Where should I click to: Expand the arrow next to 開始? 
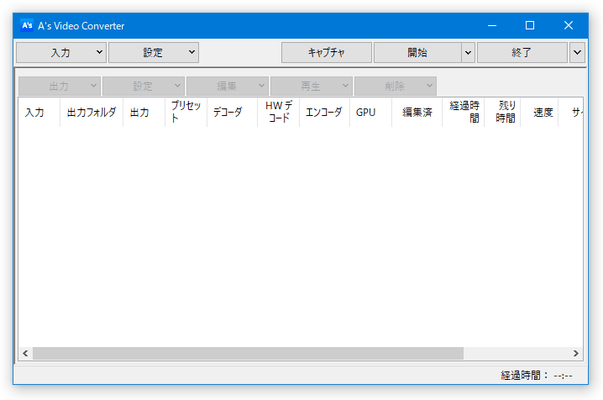(x=468, y=52)
